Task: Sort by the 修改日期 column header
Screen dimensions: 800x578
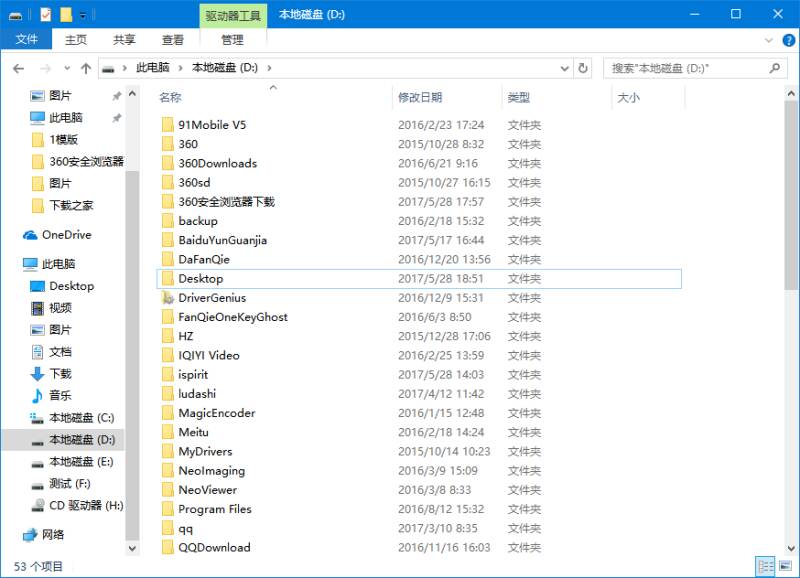Action: click(x=419, y=97)
